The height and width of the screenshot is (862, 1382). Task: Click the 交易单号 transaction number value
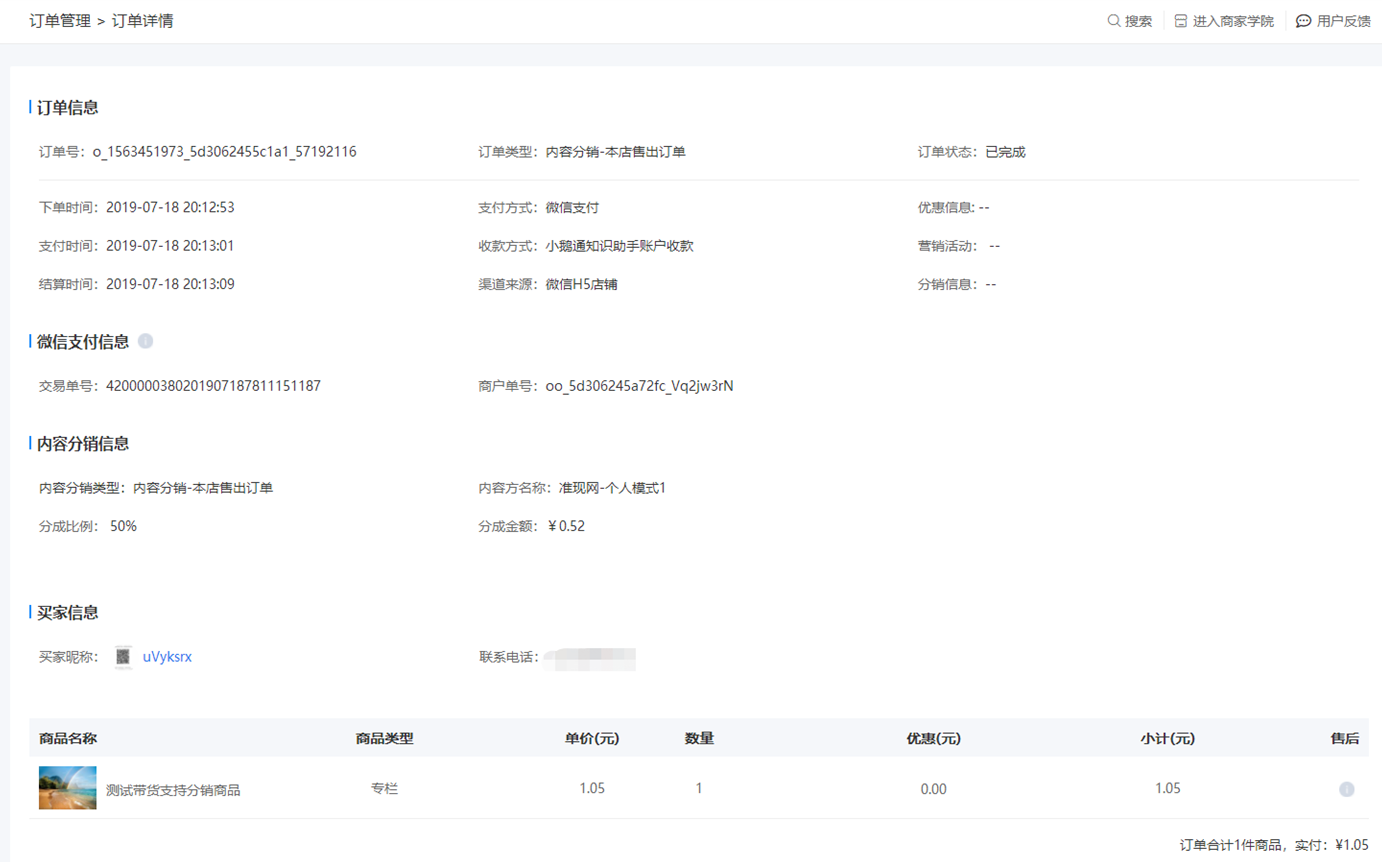pos(213,386)
